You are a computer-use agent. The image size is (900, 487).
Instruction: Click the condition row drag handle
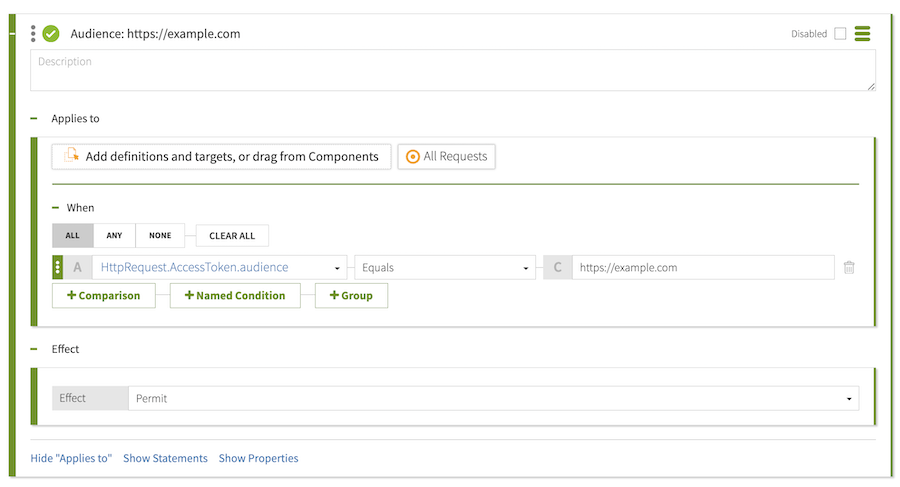[x=58, y=268]
